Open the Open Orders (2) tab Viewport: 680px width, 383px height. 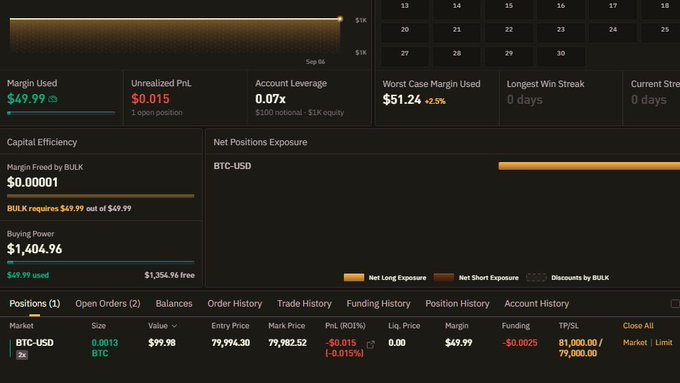pyautogui.click(x=108, y=304)
